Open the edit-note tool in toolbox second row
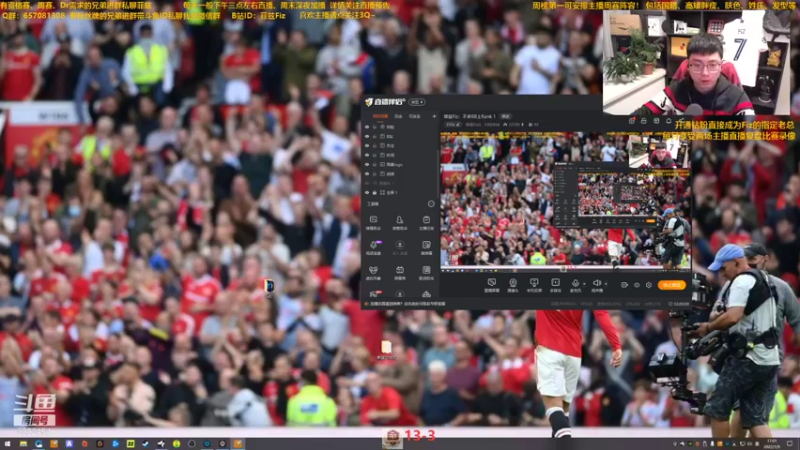Screen dimensions: 800x450 (426, 248)
